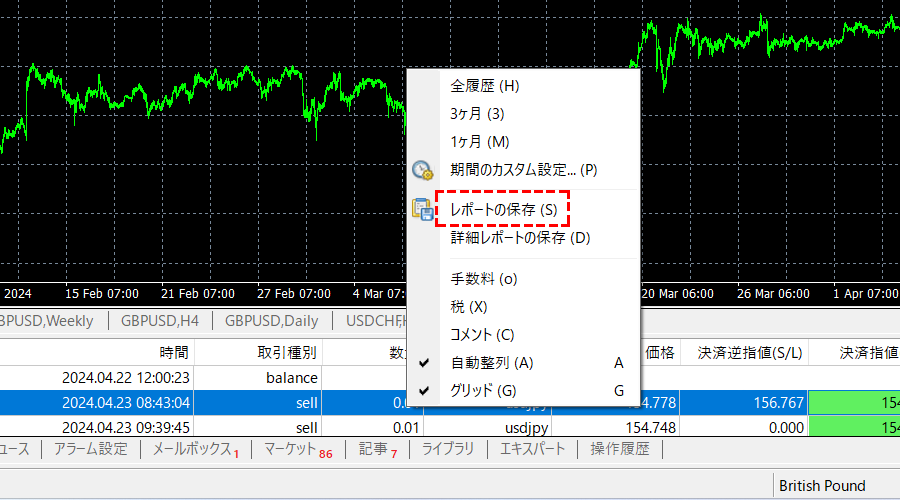Viewport: 900px width, 500px height.
Task: Select row dated 2024.04.22 12:00:23
Action: pos(450,378)
